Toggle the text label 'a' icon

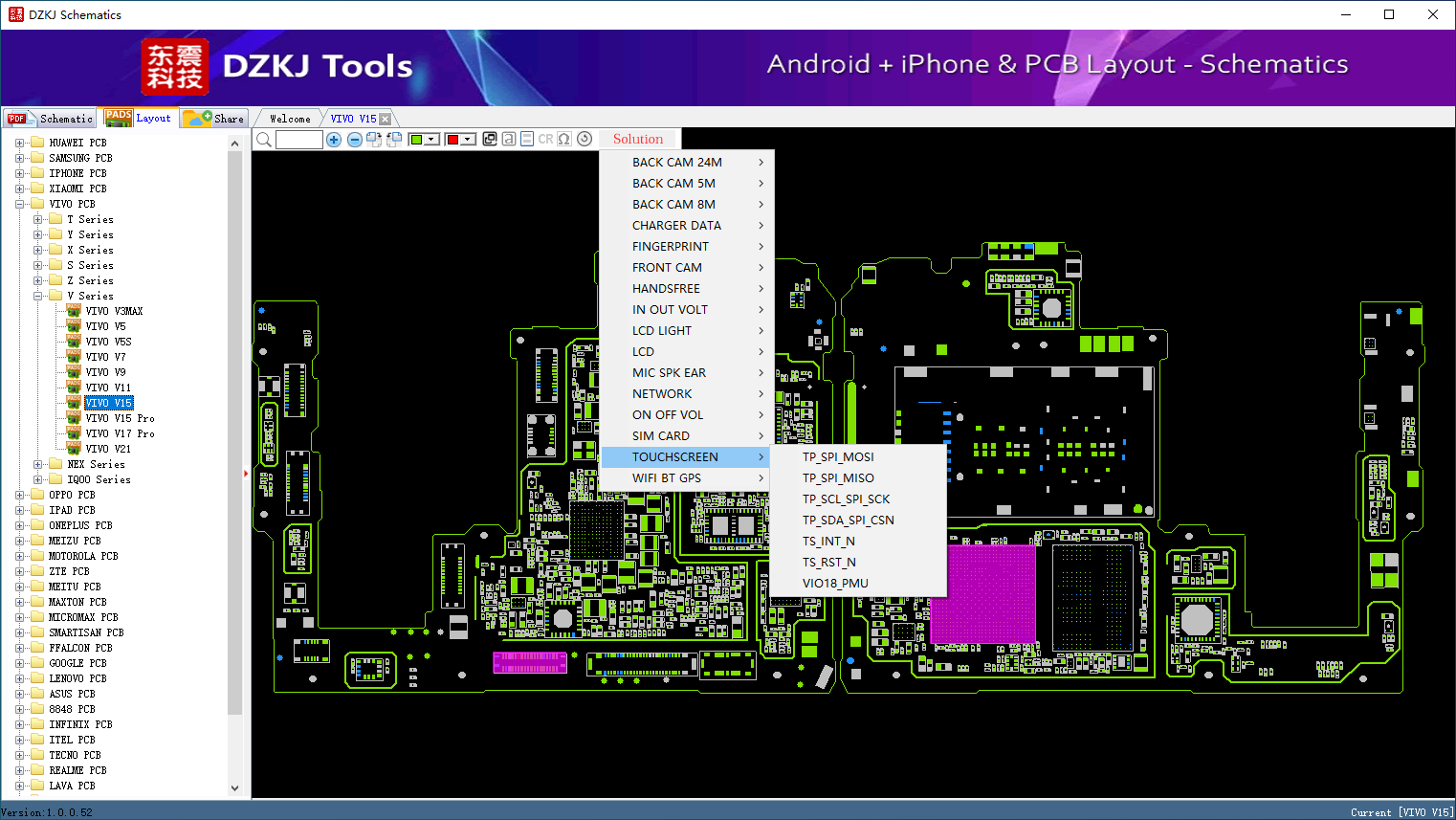click(x=509, y=139)
